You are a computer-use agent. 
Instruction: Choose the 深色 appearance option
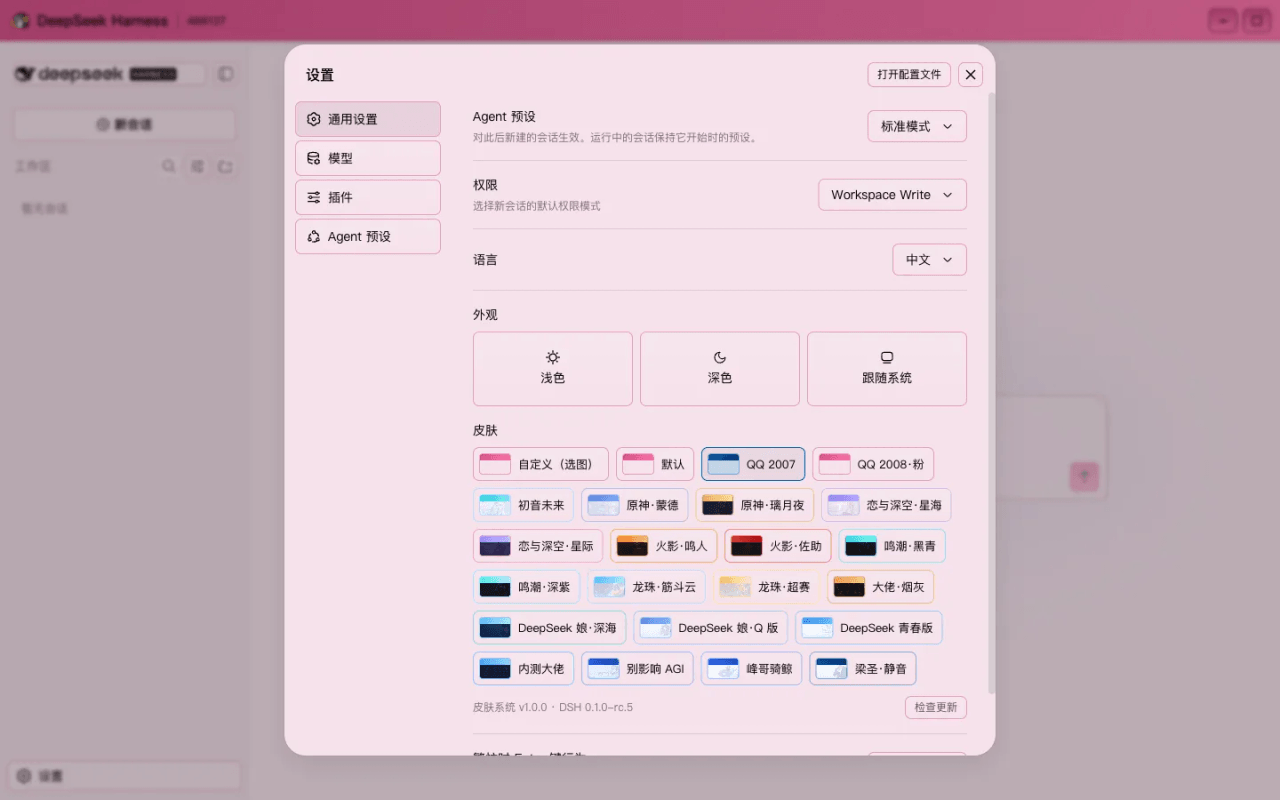pyautogui.click(x=720, y=369)
